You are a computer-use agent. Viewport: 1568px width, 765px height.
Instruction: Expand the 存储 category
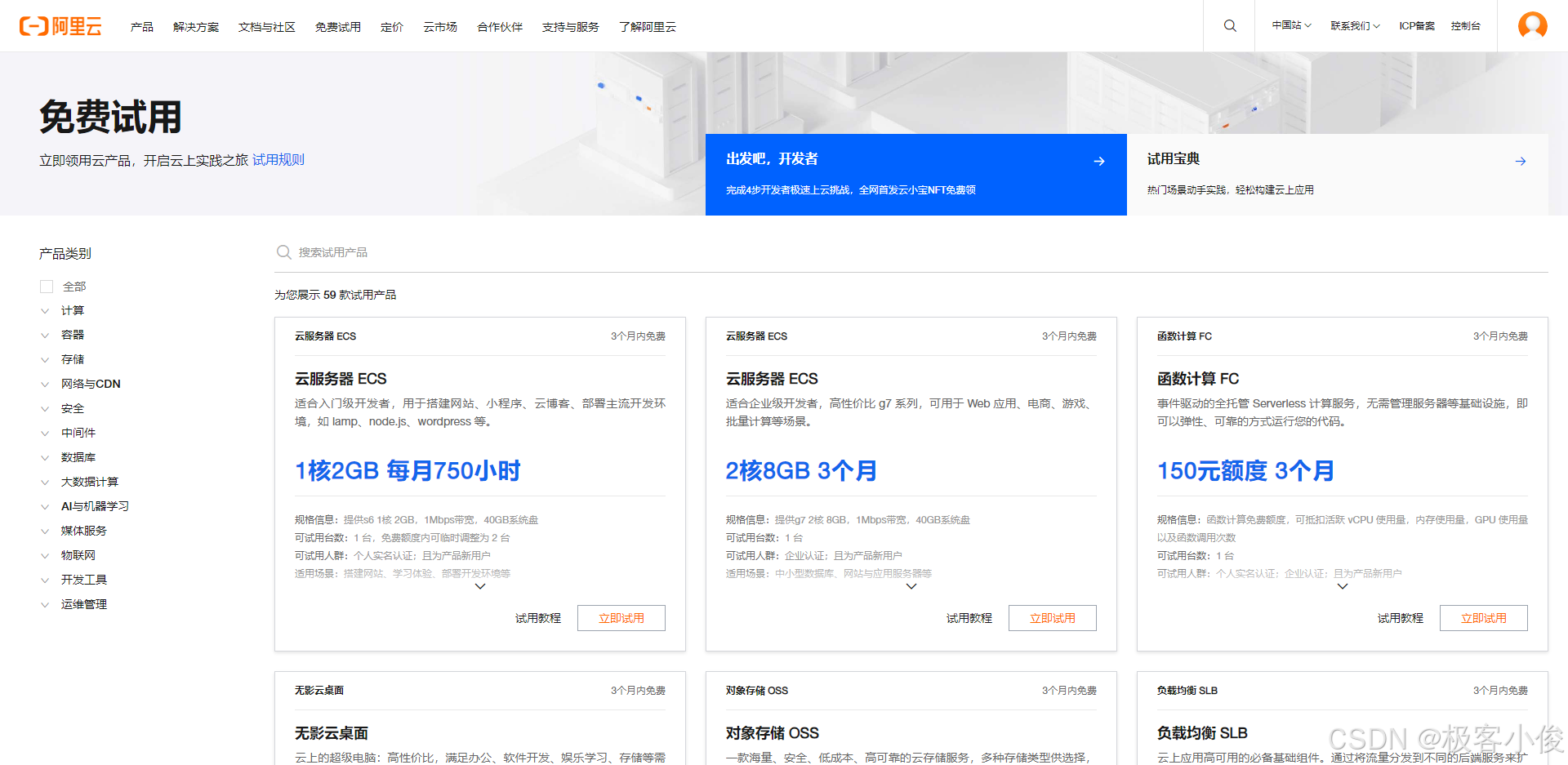pyautogui.click(x=45, y=360)
